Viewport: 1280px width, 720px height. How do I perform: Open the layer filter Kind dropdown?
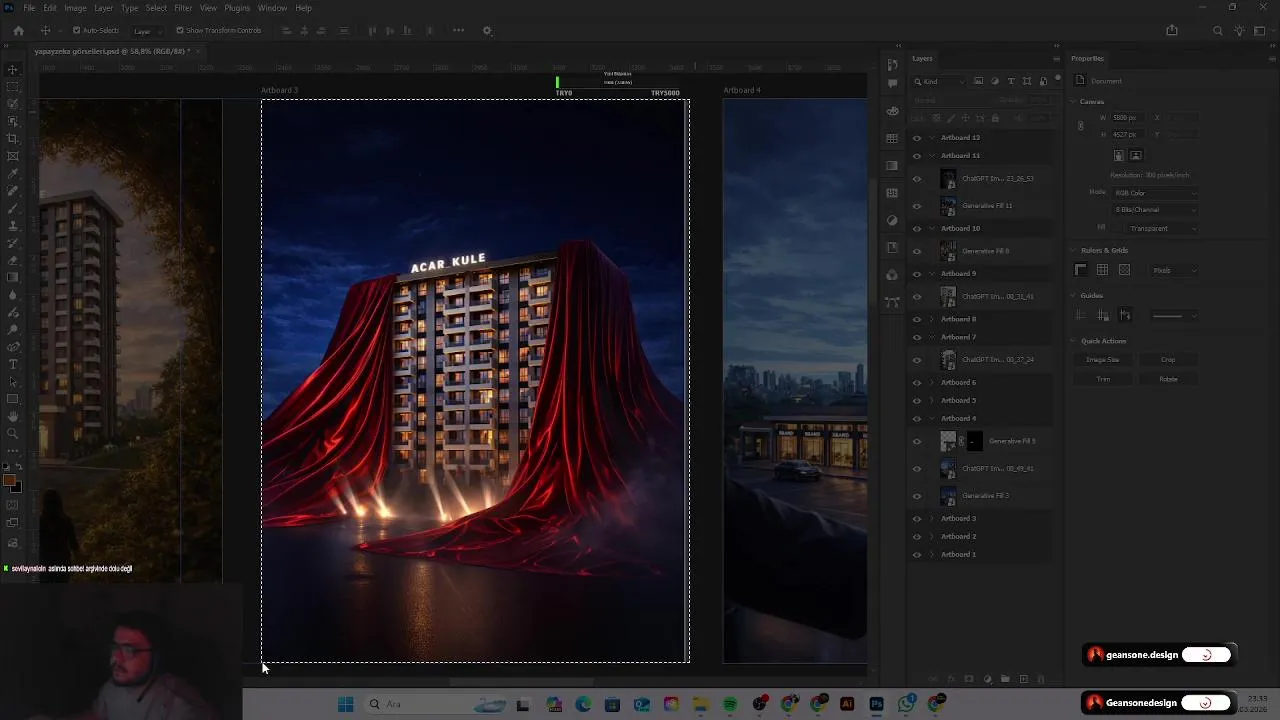(940, 81)
